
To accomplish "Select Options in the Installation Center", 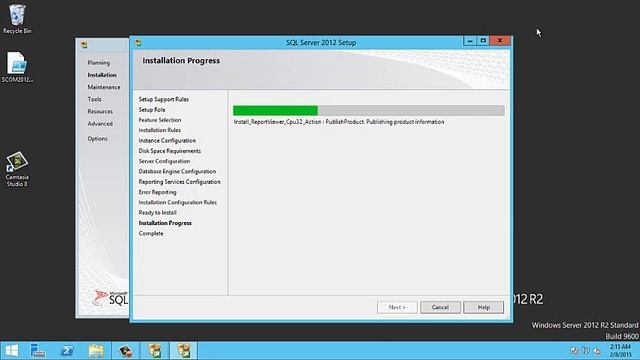I will click(98, 139).
